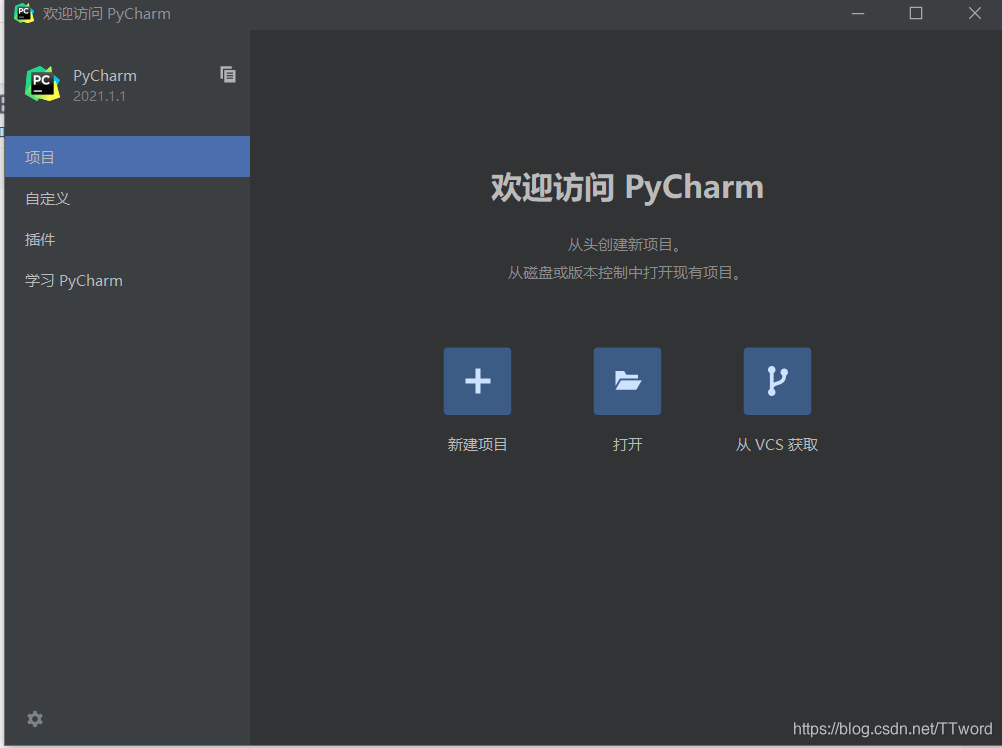1002x748 pixels.
Task: Click the text 从磁盘或版本控制中打开现有项目。
Action: click(626, 273)
